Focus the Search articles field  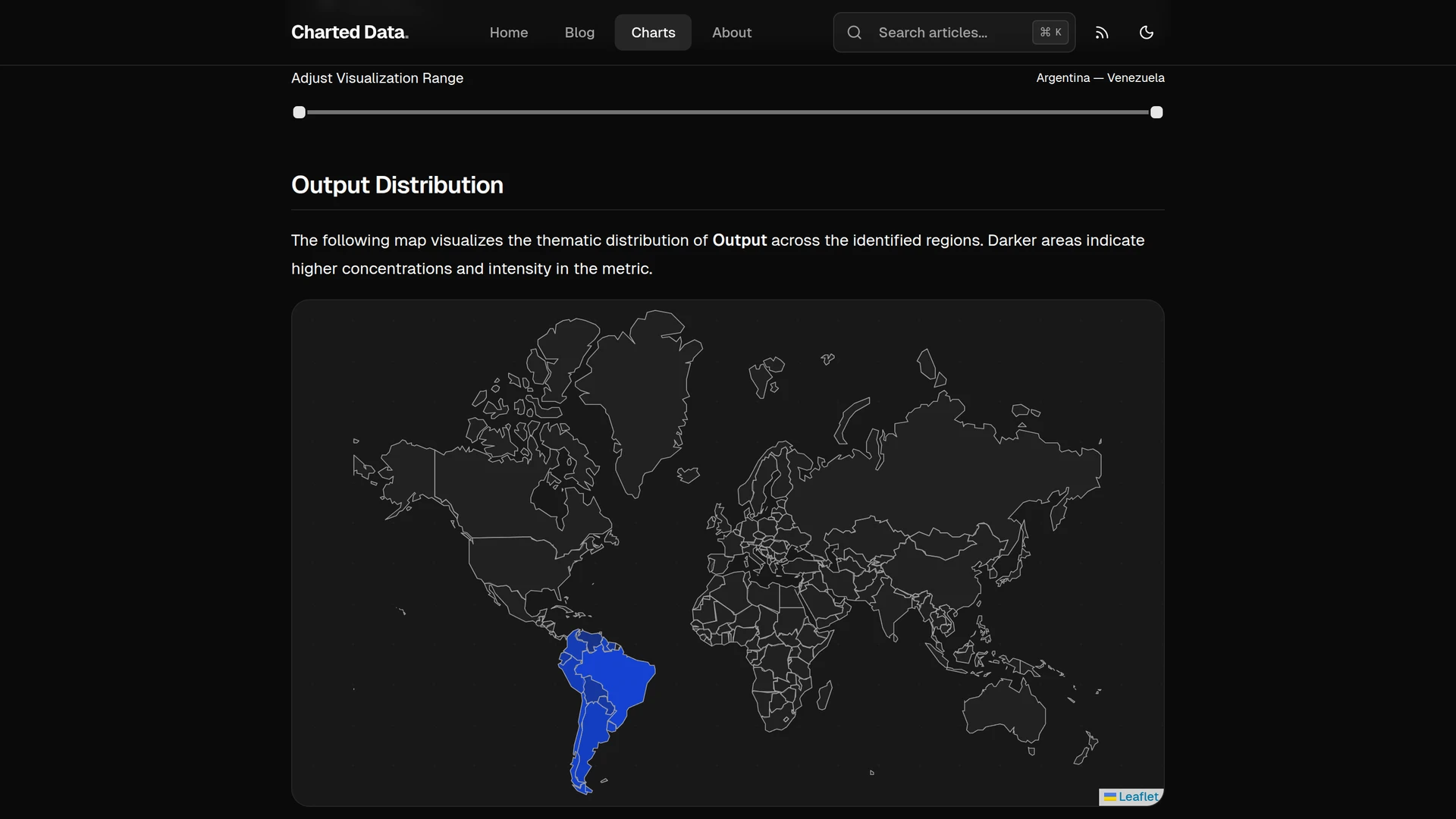(x=954, y=33)
